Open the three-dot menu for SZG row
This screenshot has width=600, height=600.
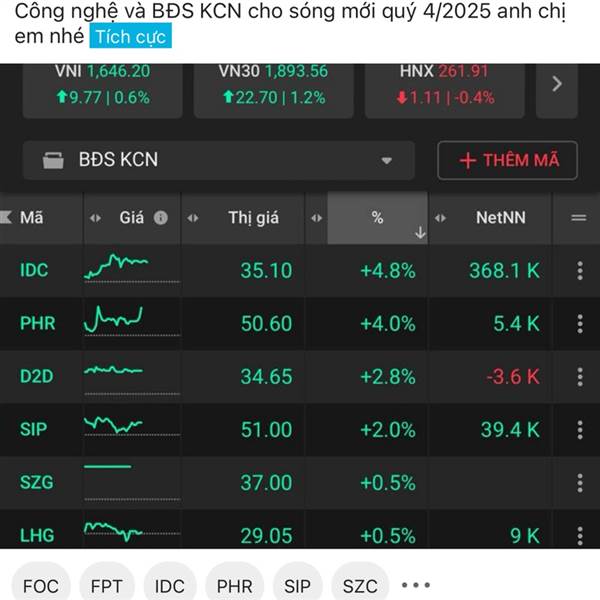tap(580, 482)
